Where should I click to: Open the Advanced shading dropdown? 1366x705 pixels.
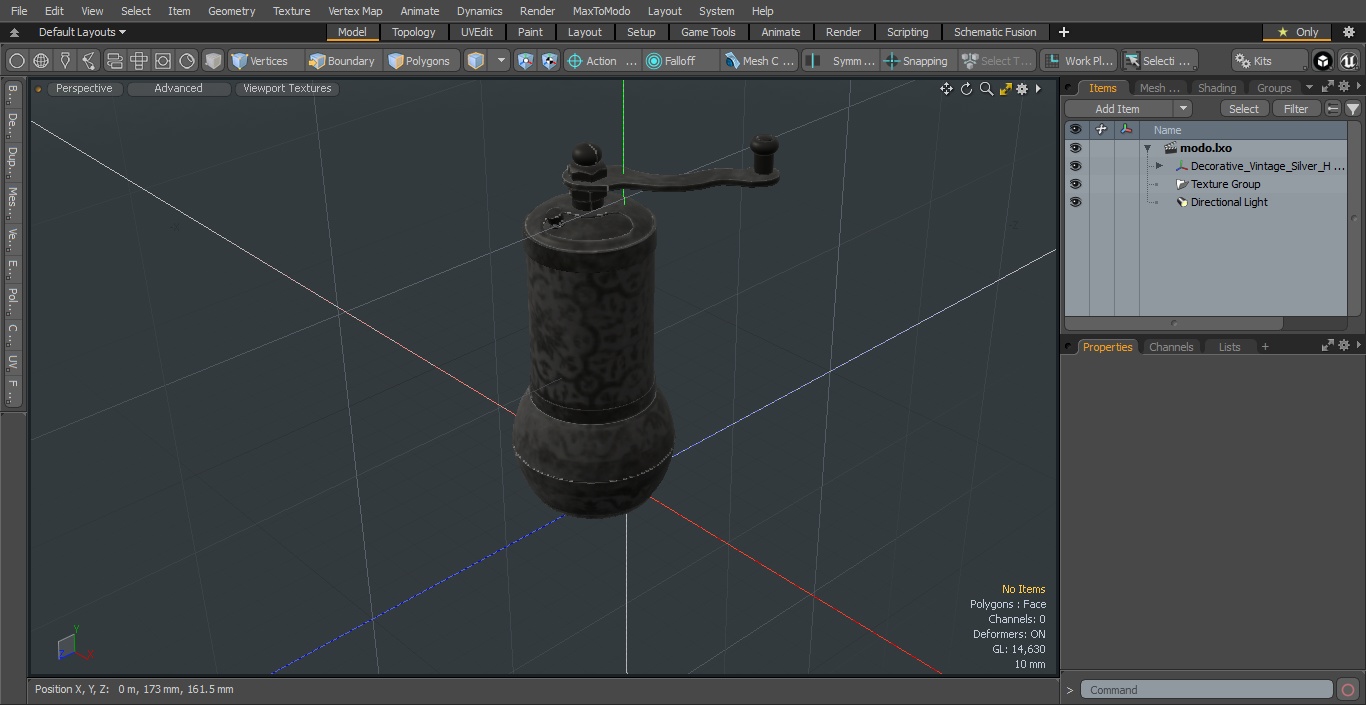point(178,88)
